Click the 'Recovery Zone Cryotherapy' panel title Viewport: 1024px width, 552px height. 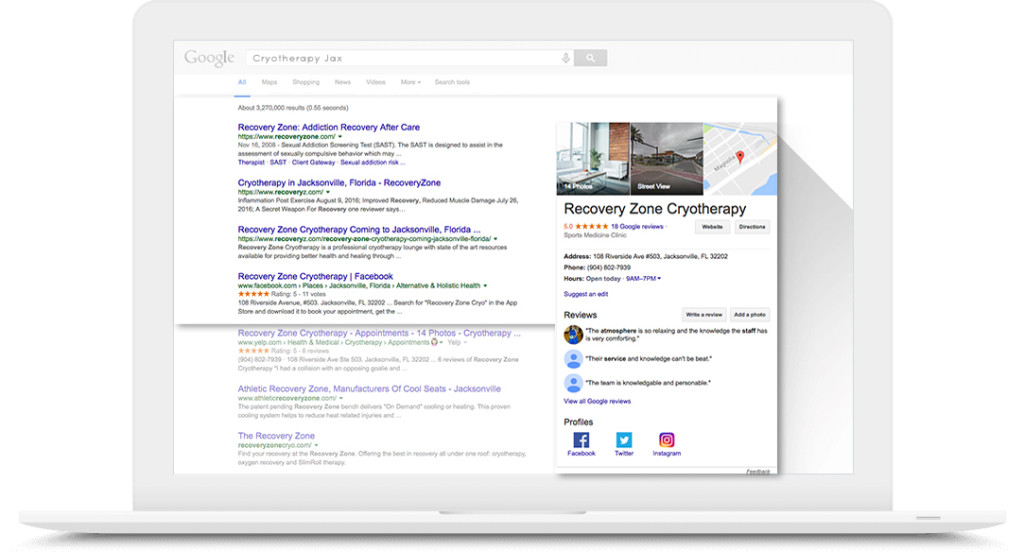pyautogui.click(x=654, y=209)
